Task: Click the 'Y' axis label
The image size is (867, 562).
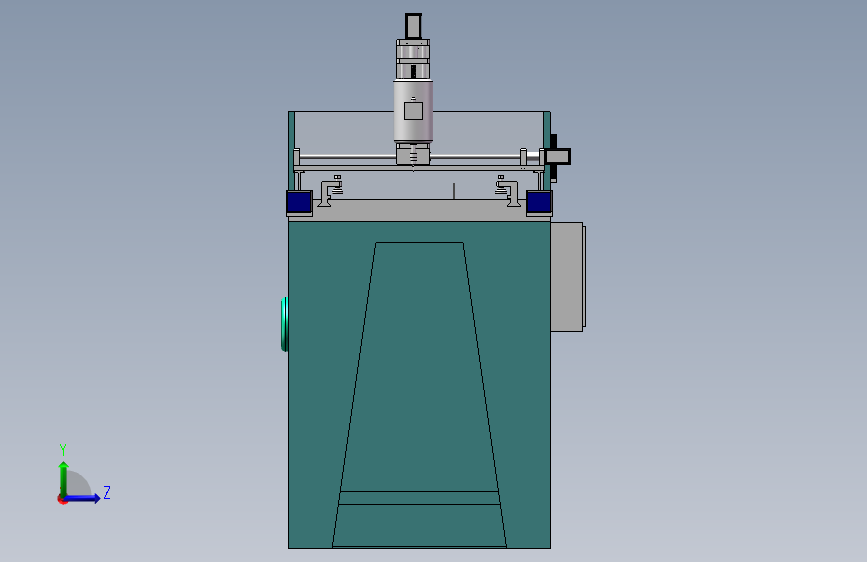Action: [x=63, y=449]
